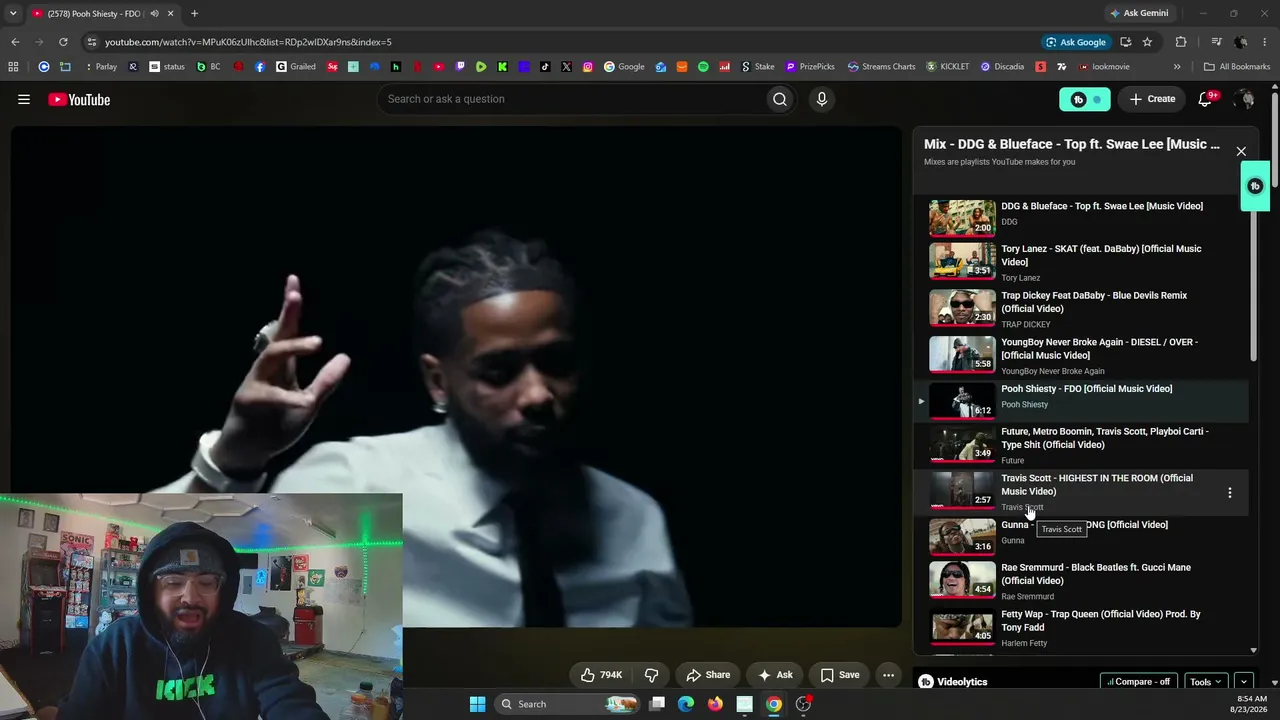The height and width of the screenshot is (720, 1280).
Task: Click the Create button
Action: (x=1151, y=99)
